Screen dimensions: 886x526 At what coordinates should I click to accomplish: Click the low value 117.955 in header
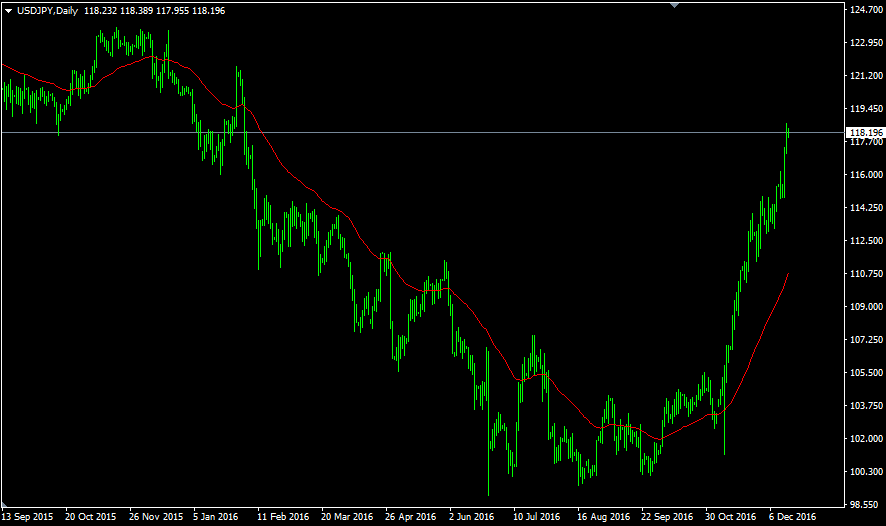pyautogui.click(x=172, y=11)
